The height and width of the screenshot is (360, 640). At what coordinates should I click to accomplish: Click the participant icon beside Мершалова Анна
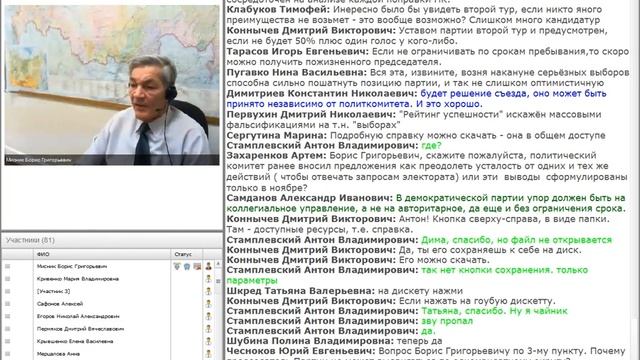pos(209,353)
